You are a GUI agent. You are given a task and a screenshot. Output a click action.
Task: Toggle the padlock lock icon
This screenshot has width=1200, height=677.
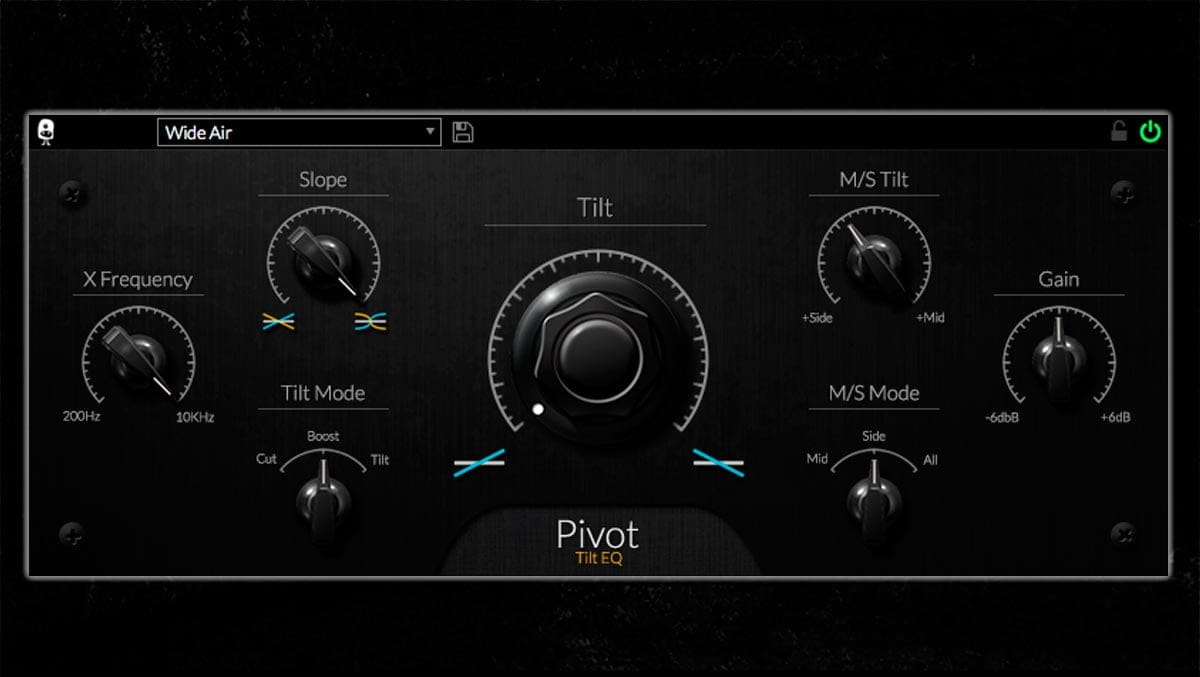point(1119,131)
